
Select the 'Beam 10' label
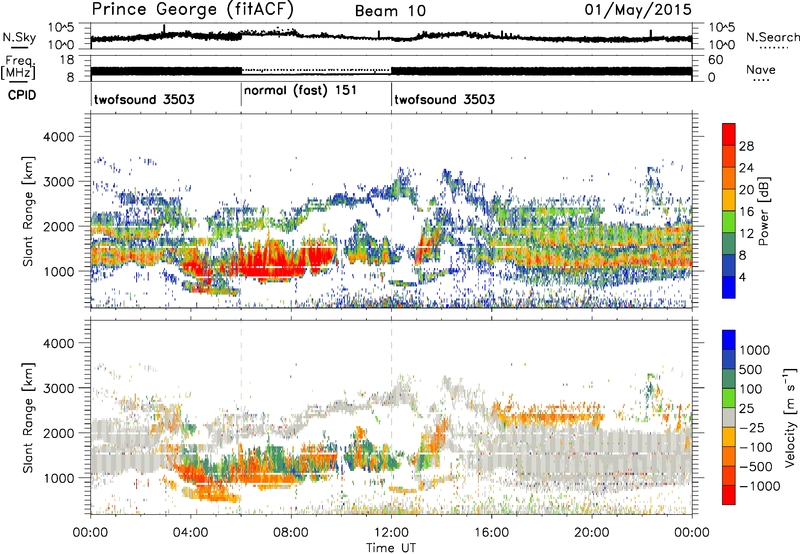pos(390,11)
